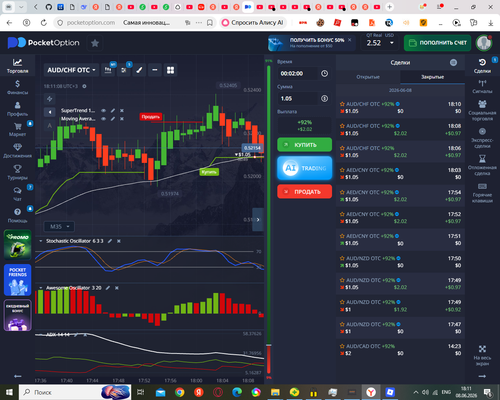Open the Маркет cart icon
This screenshot has height=400, width=500.
[x=17, y=129]
